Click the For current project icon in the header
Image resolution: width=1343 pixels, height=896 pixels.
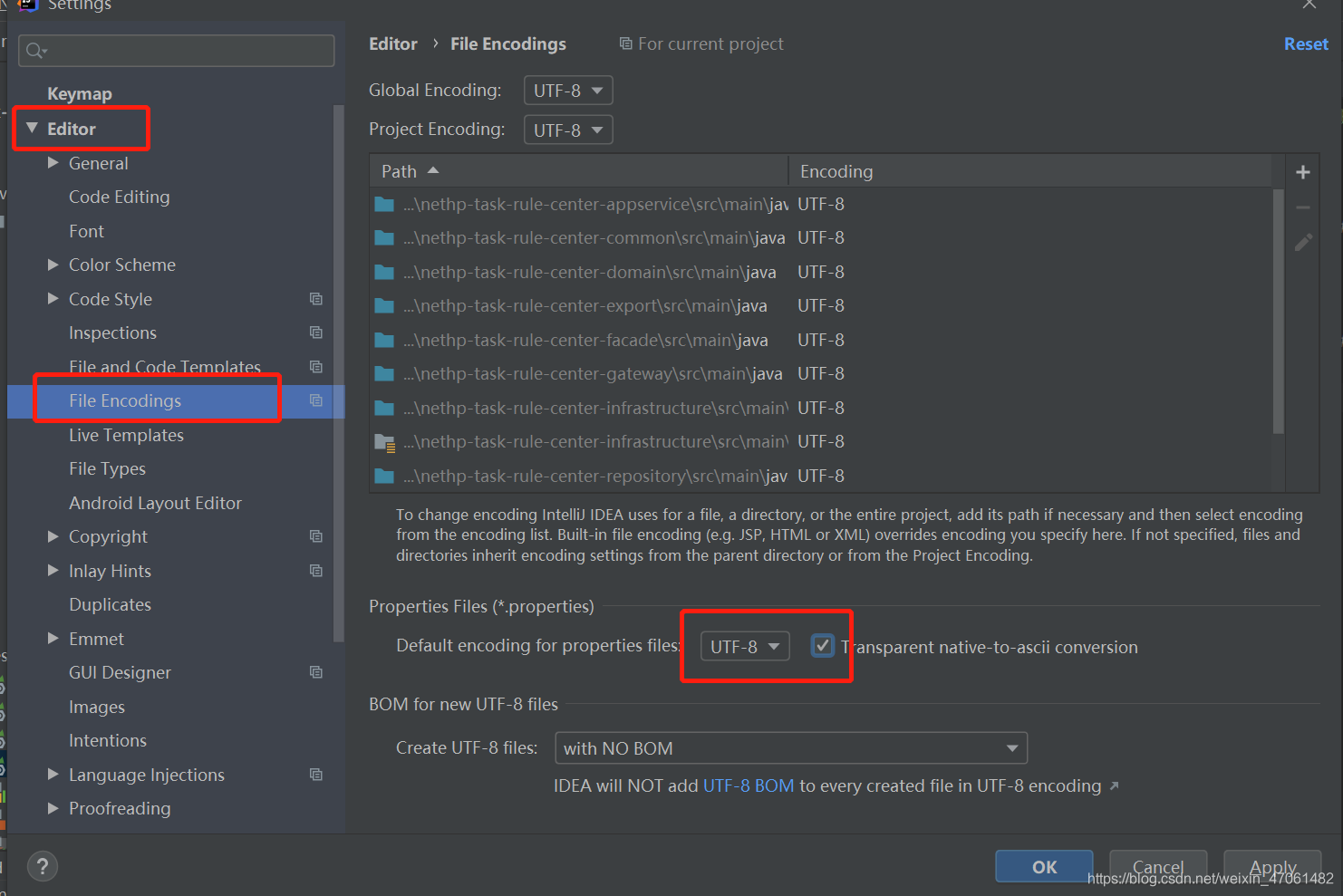pos(625,43)
